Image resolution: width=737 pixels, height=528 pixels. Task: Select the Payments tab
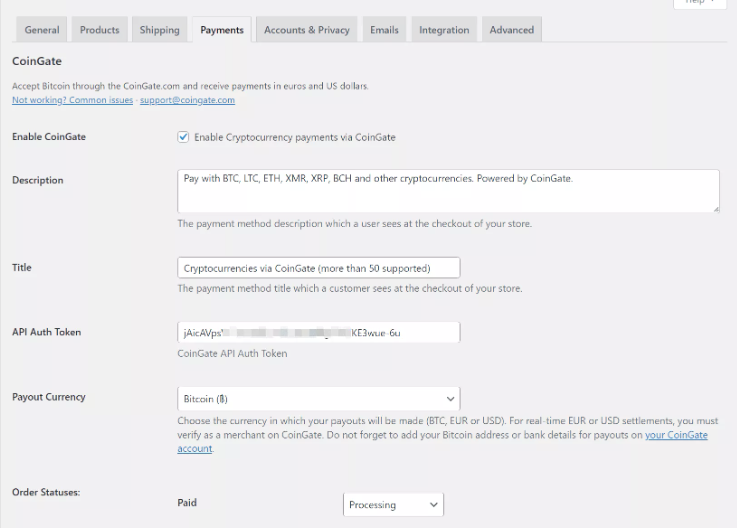coord(222,30)
